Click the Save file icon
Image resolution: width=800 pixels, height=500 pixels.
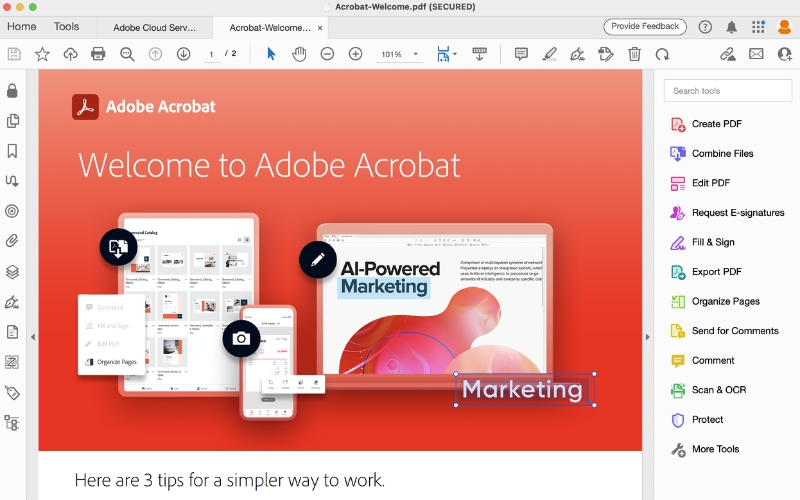pyautogui.click(x=14, y=54)
